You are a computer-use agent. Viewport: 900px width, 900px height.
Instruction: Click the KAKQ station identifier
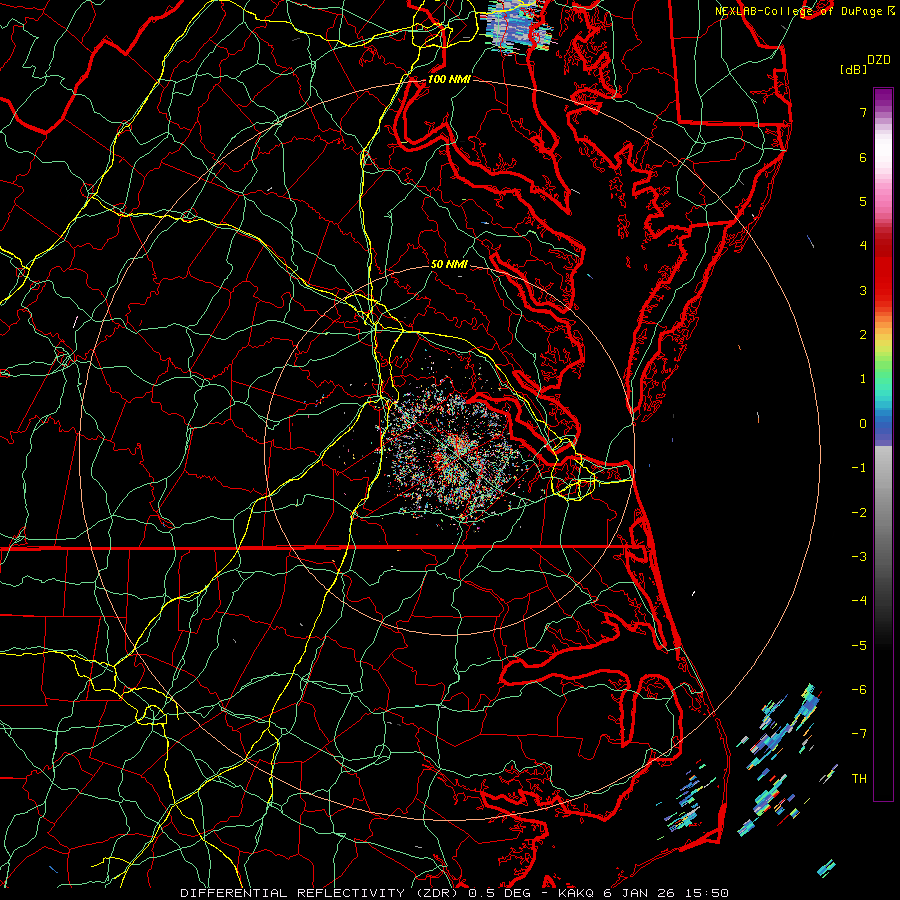[576, 893]
